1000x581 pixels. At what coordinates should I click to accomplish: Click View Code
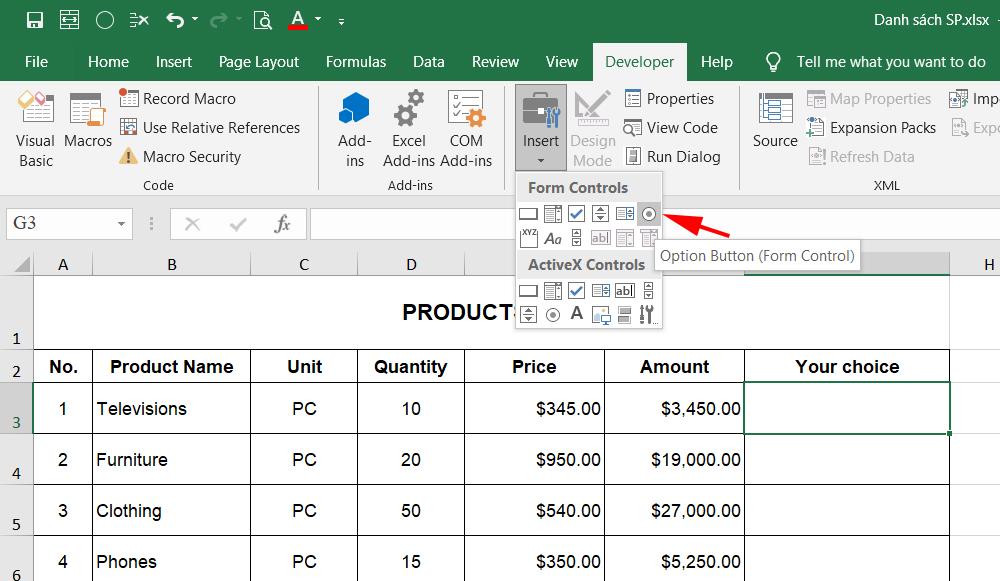(670, 128)
